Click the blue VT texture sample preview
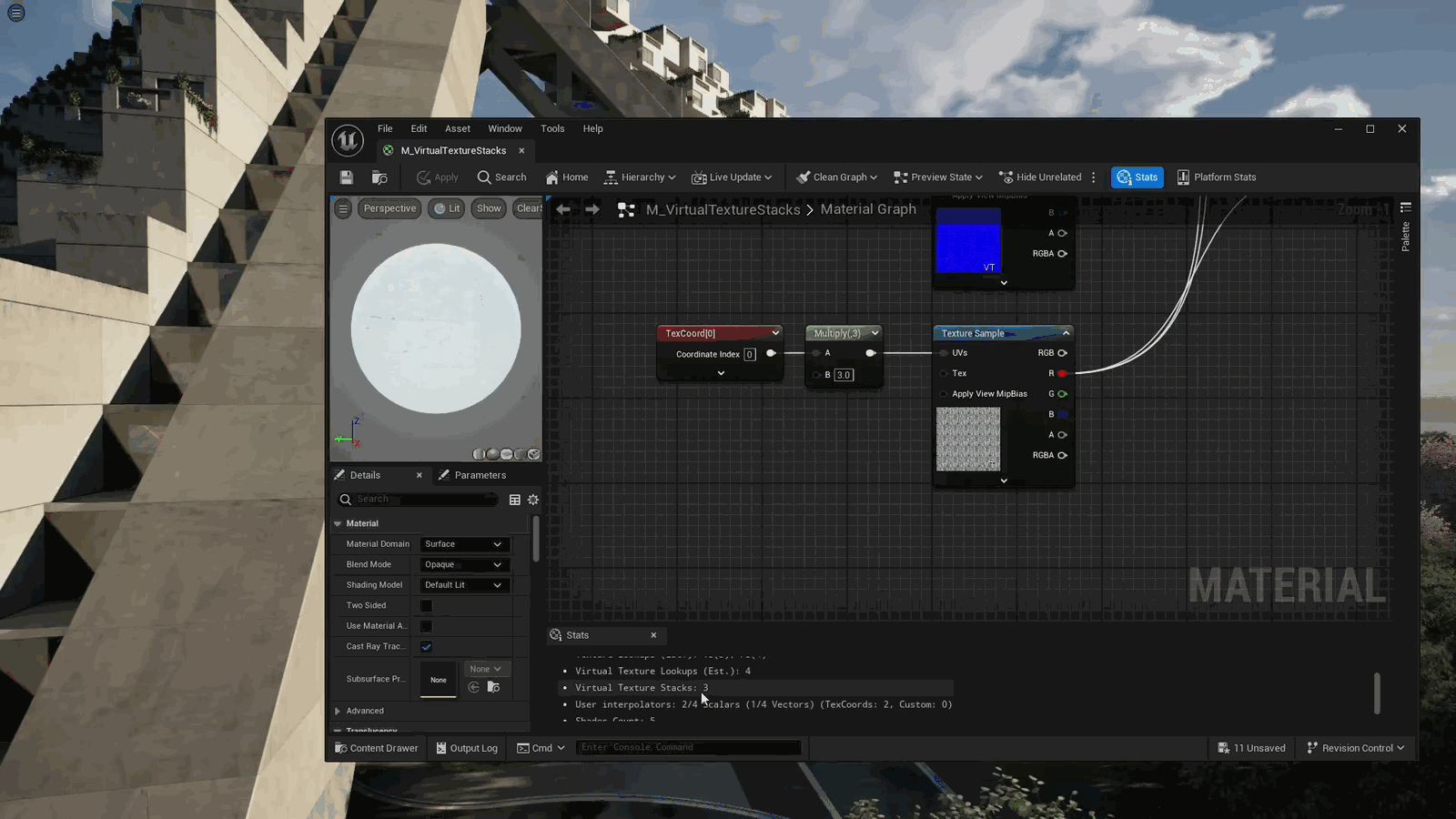The width and height of the screenshot is (1456, 819). coord(968,240)
